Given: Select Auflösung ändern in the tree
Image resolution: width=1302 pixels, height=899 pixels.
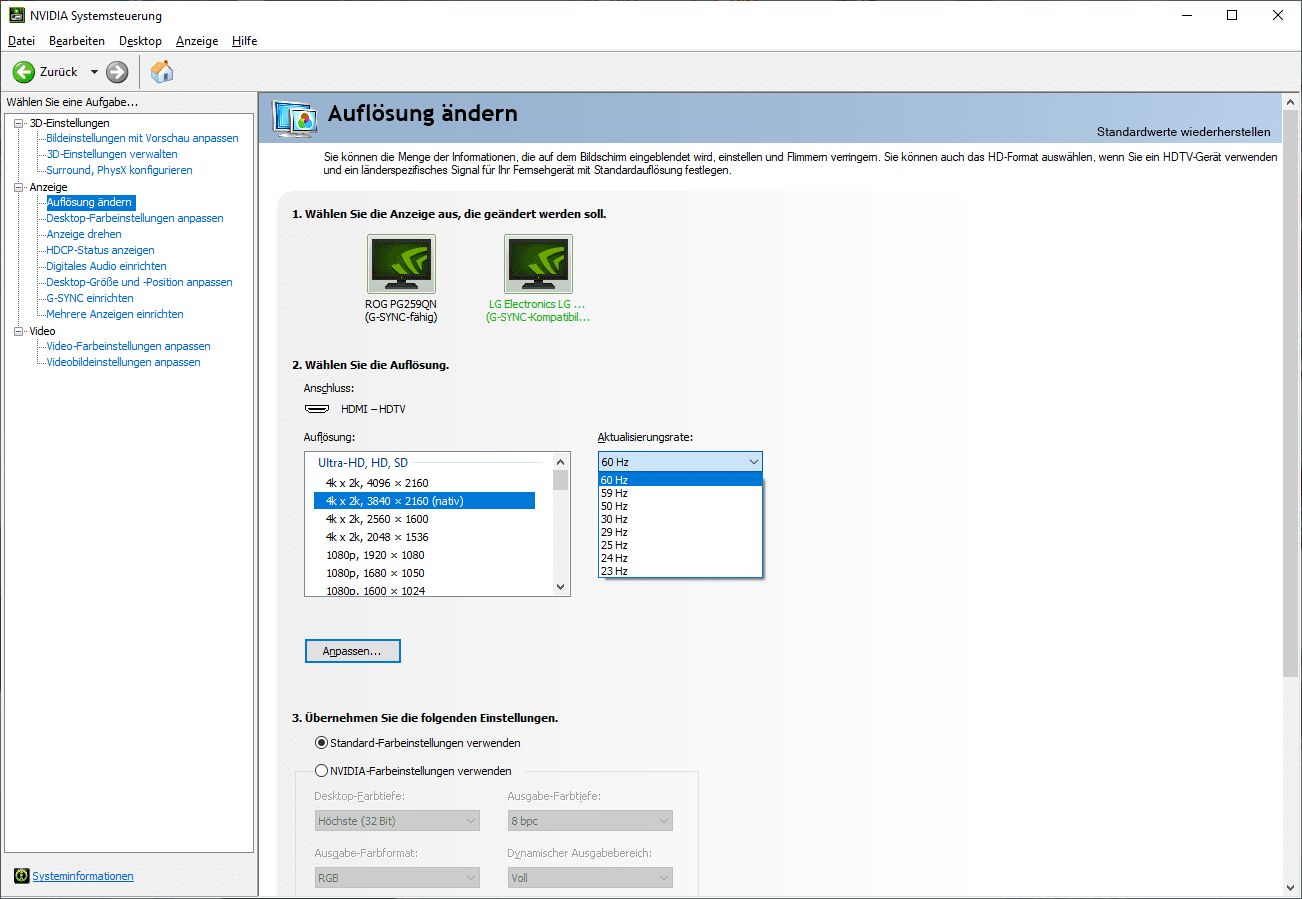Looking at the screenshot, I should (89, 202).
